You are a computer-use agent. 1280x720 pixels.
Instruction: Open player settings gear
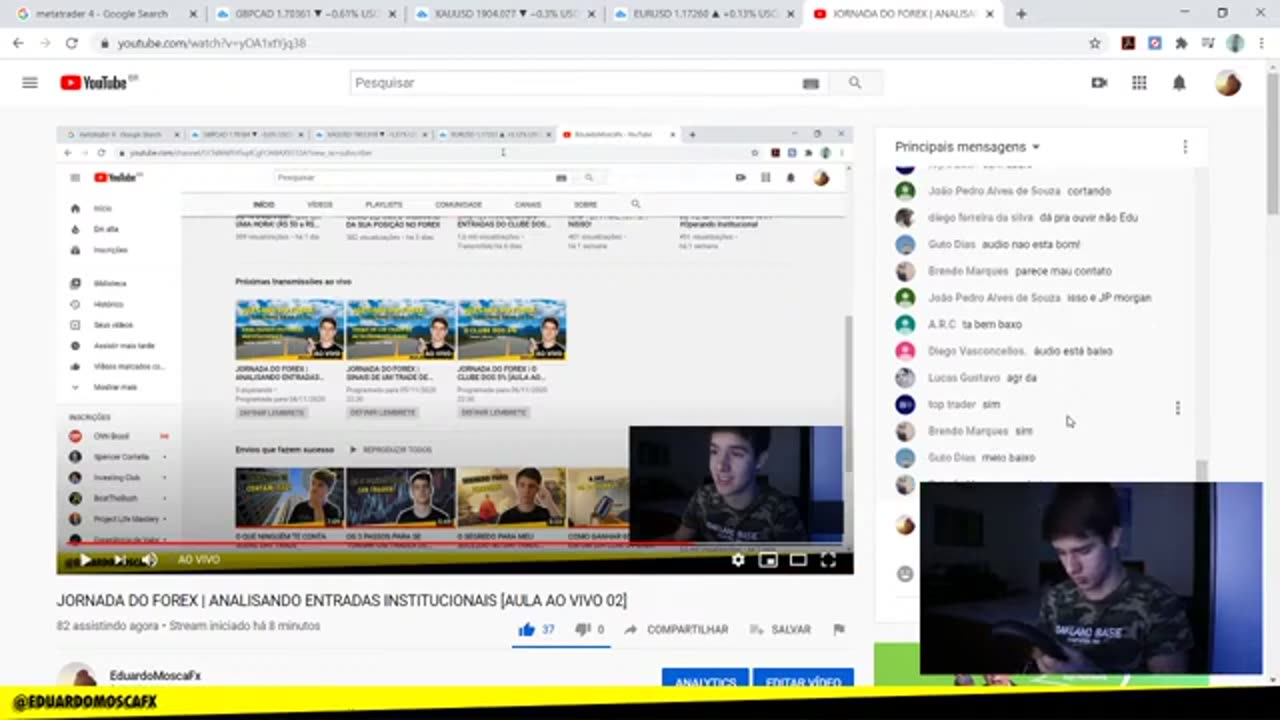pos(738,560)
